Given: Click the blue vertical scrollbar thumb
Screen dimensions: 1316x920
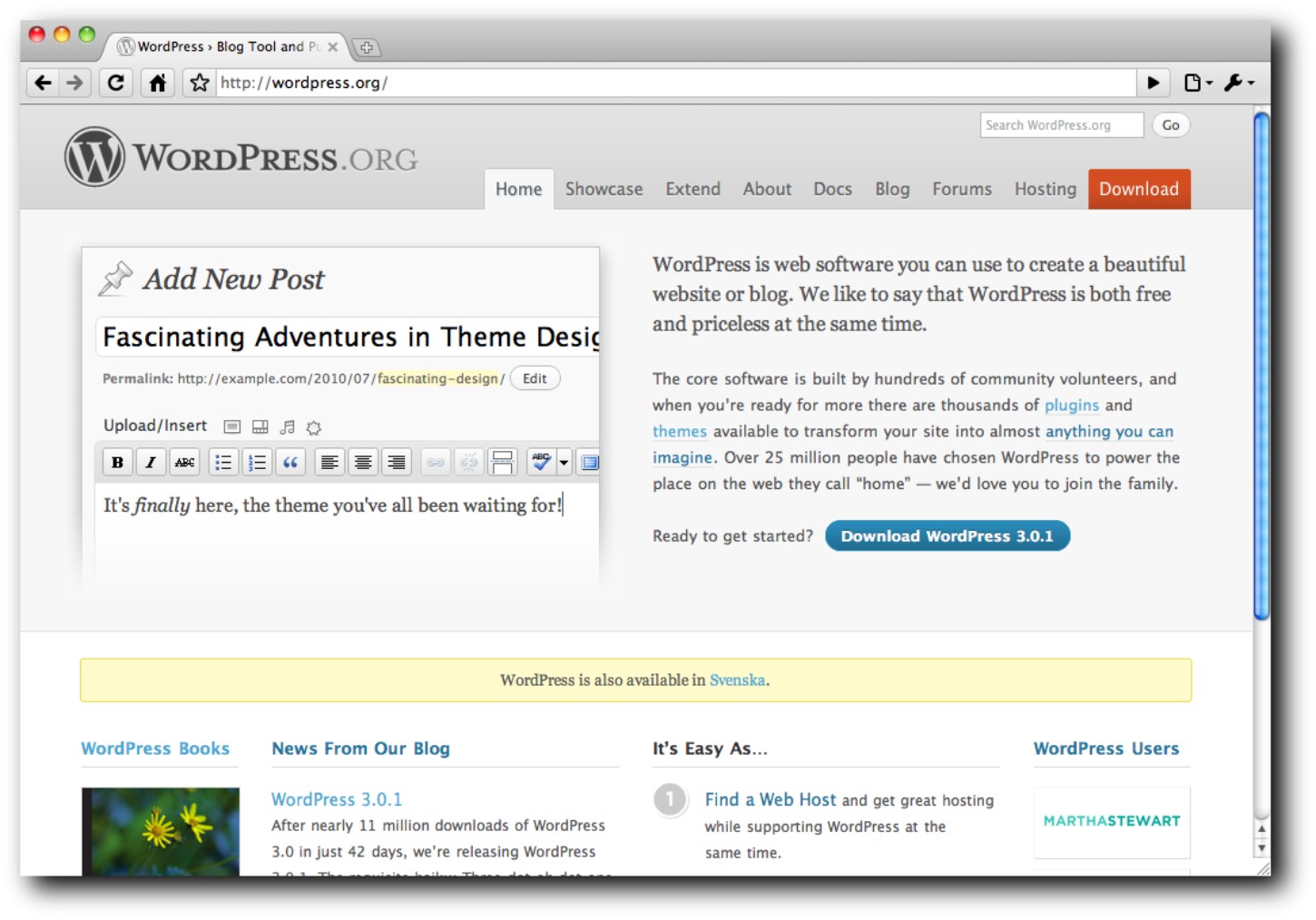Looking at the screenshot, I should coord(1262,366).
